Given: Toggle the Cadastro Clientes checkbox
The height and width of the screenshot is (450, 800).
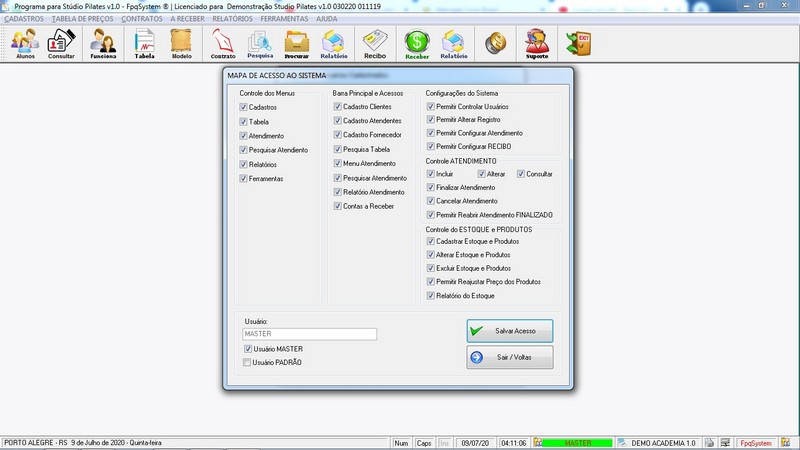Looking at the screenshot, I should pyautogui.click(x=337, y=106).
